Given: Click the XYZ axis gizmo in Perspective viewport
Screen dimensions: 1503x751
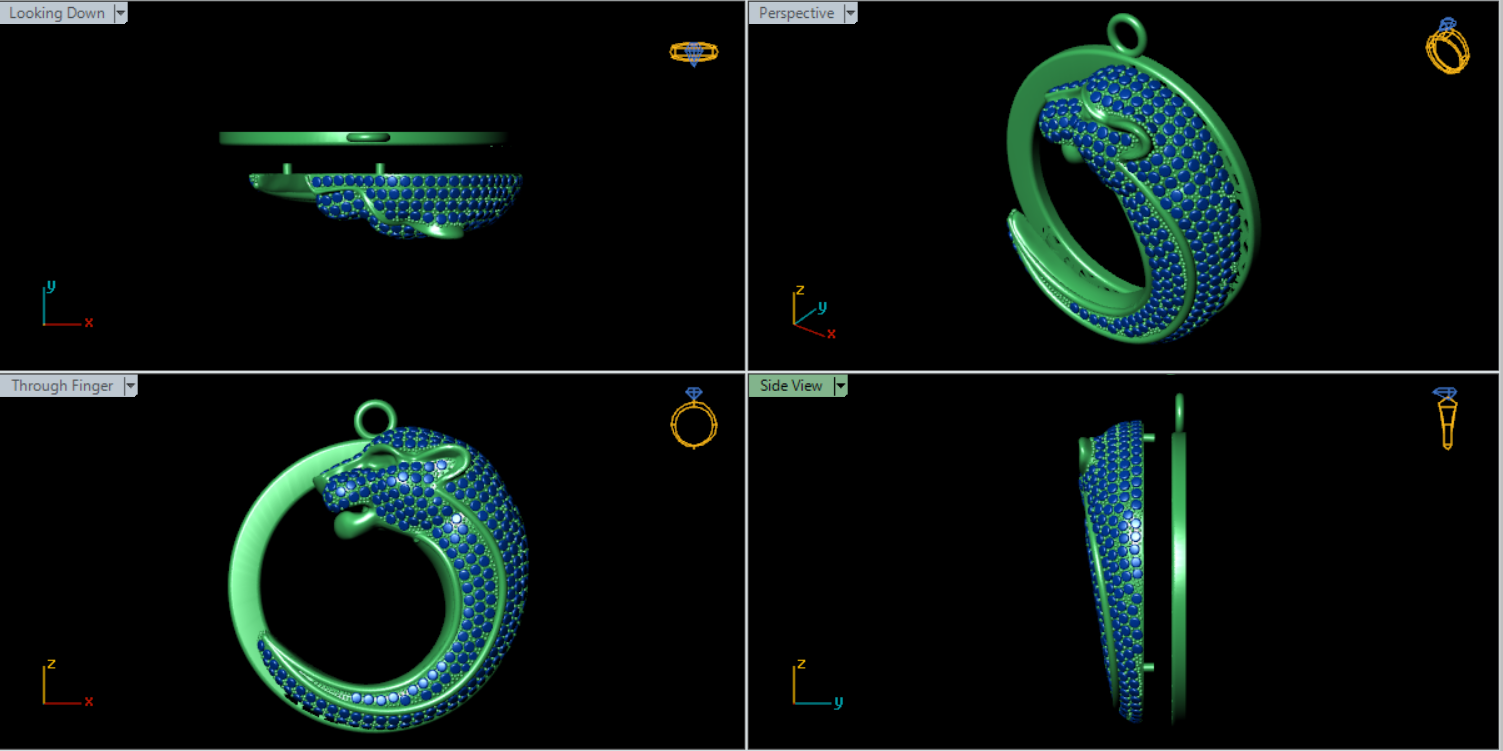Looking at the screenshot, I should 811,311.
